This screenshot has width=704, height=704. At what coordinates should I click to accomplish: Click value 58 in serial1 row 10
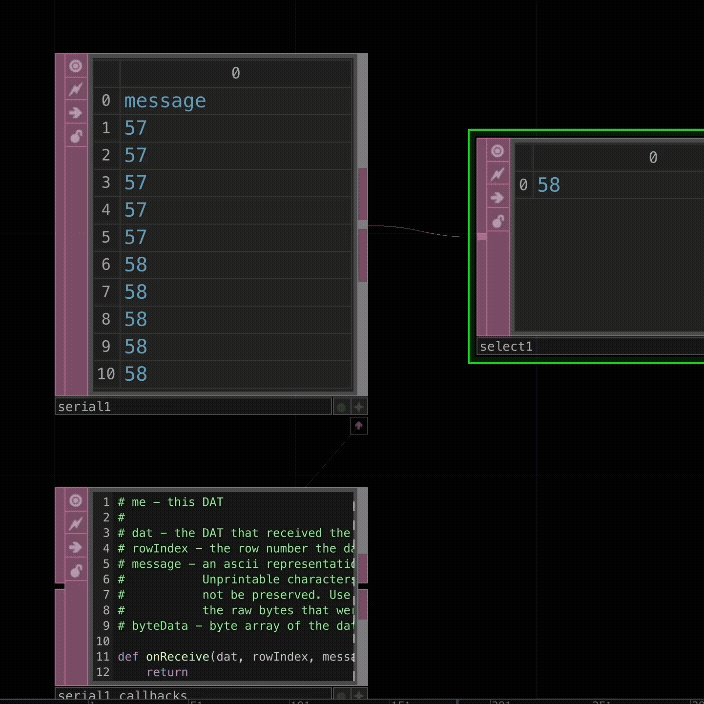(236, 374)
